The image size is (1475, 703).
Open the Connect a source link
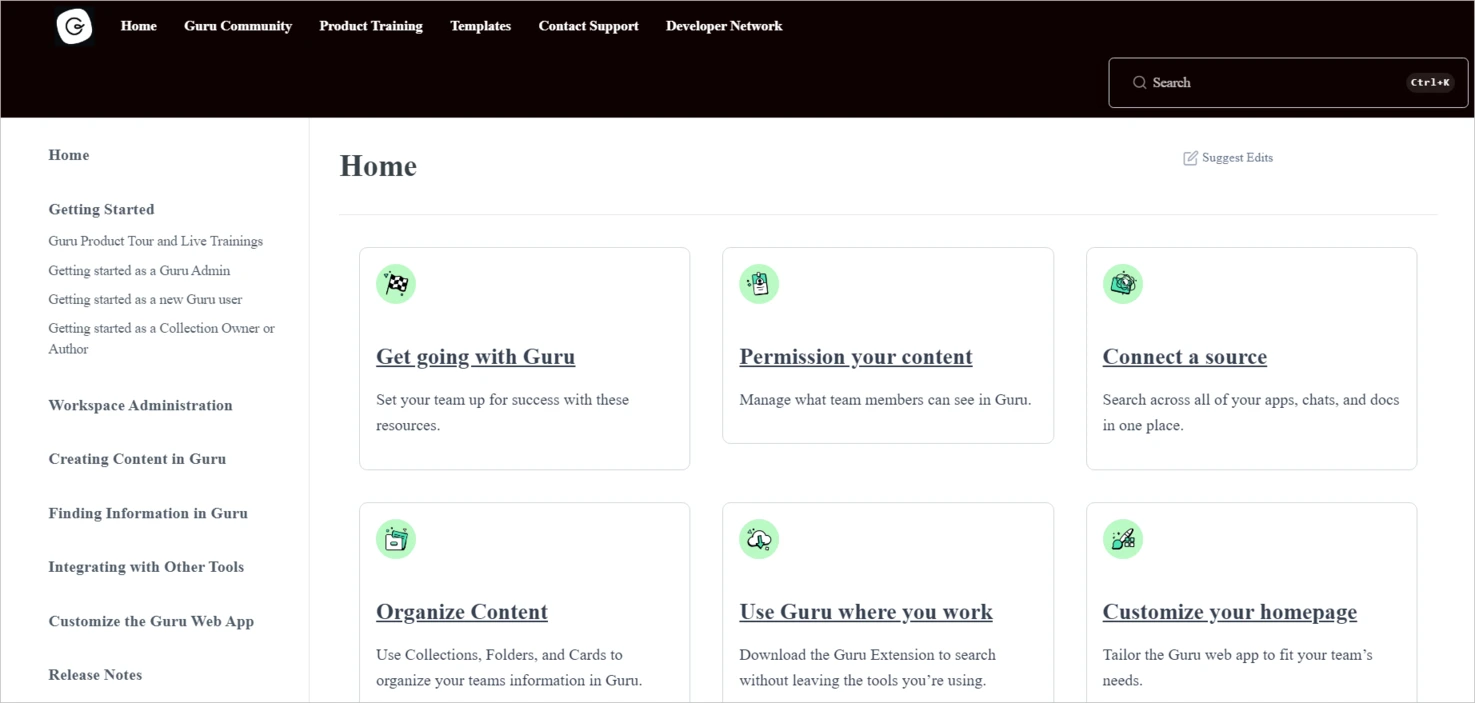coord(1185,357)
